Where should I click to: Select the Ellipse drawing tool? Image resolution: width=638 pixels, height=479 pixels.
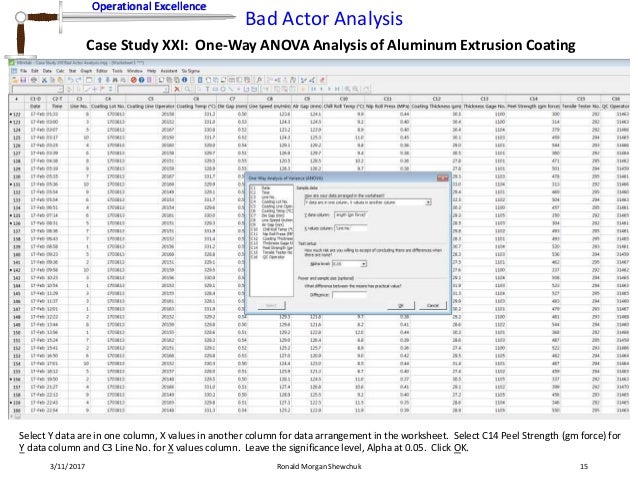point(223,89)
